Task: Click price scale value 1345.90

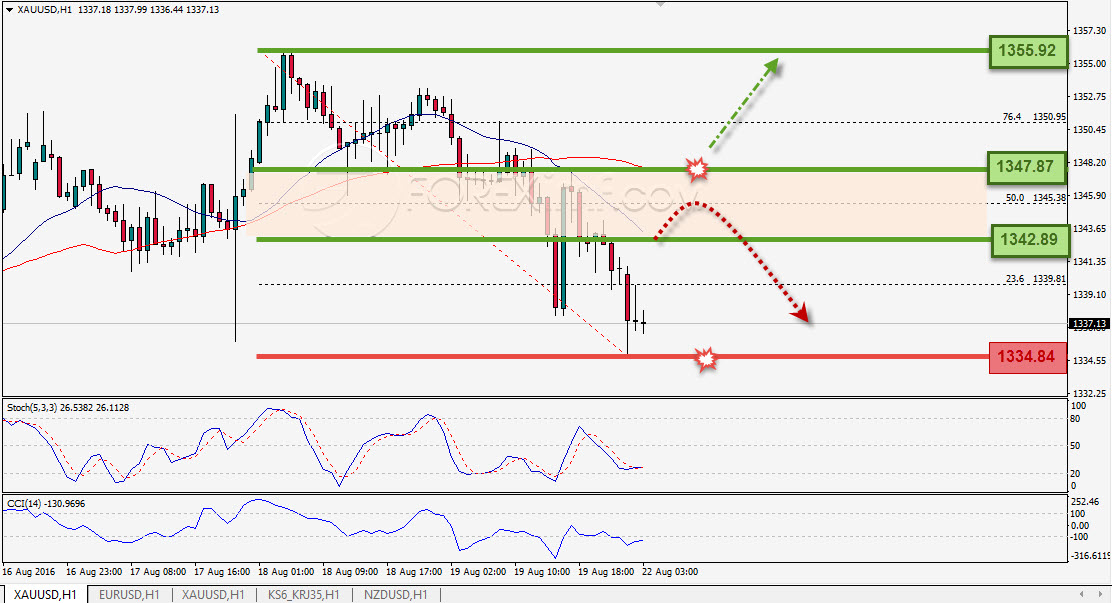Action: [1089, 196]
